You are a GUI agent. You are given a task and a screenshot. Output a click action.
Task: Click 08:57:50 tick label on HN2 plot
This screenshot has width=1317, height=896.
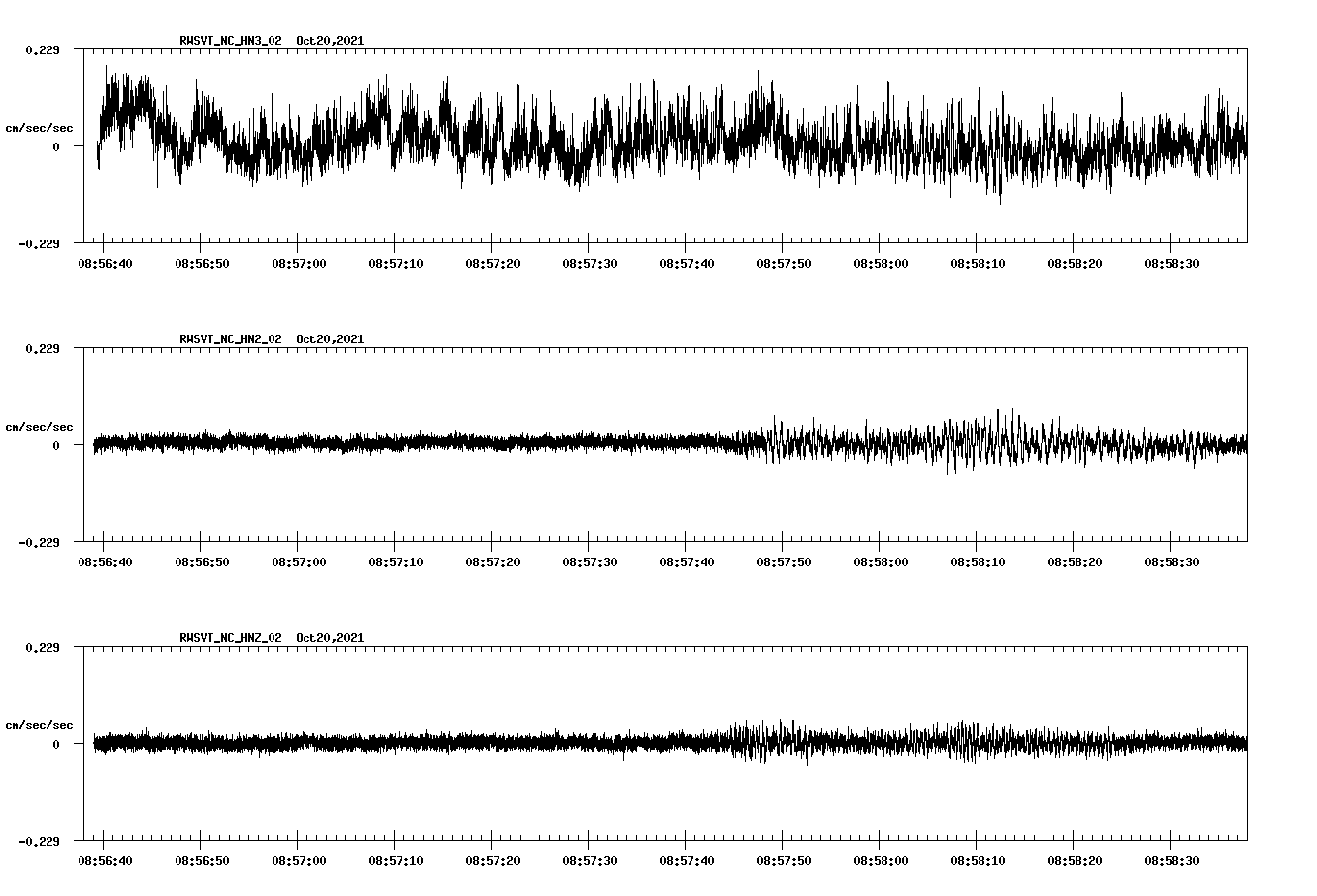click(x=784, y=562)
